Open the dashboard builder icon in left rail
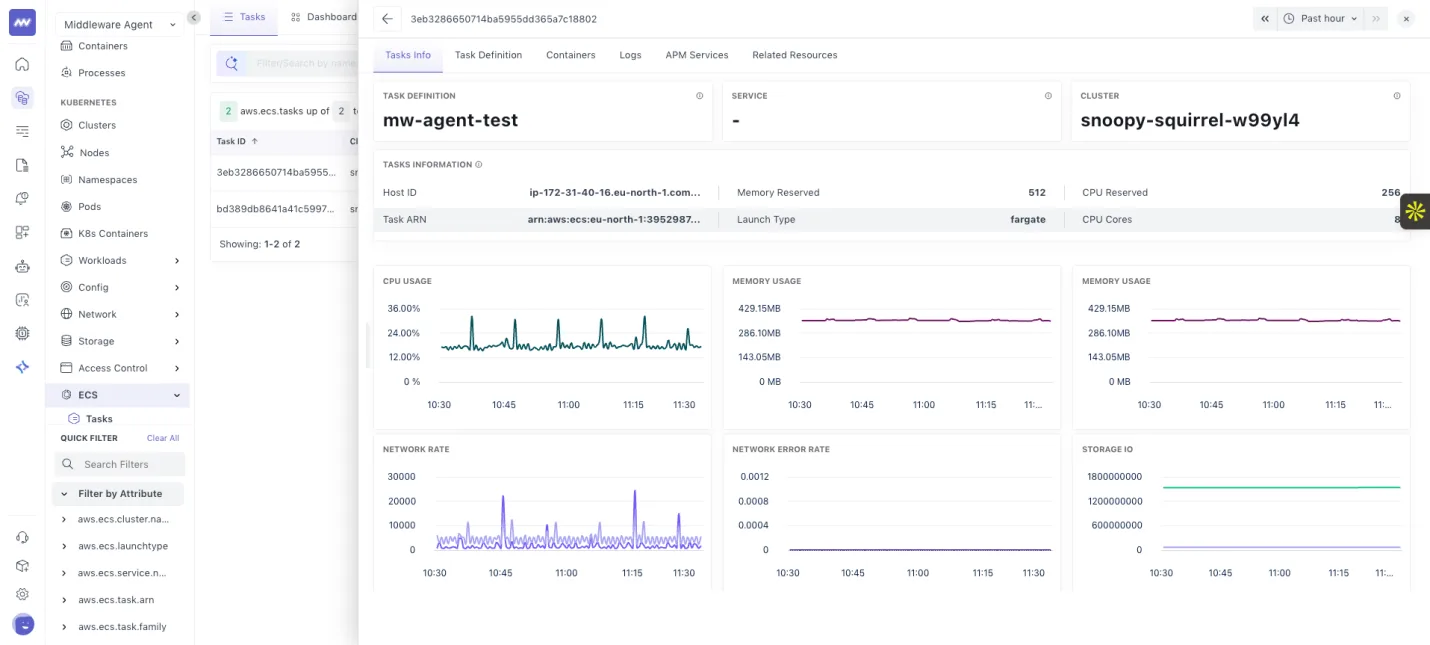The width and height of the screenshot is (1430, 645). click(x=22, y=232)
